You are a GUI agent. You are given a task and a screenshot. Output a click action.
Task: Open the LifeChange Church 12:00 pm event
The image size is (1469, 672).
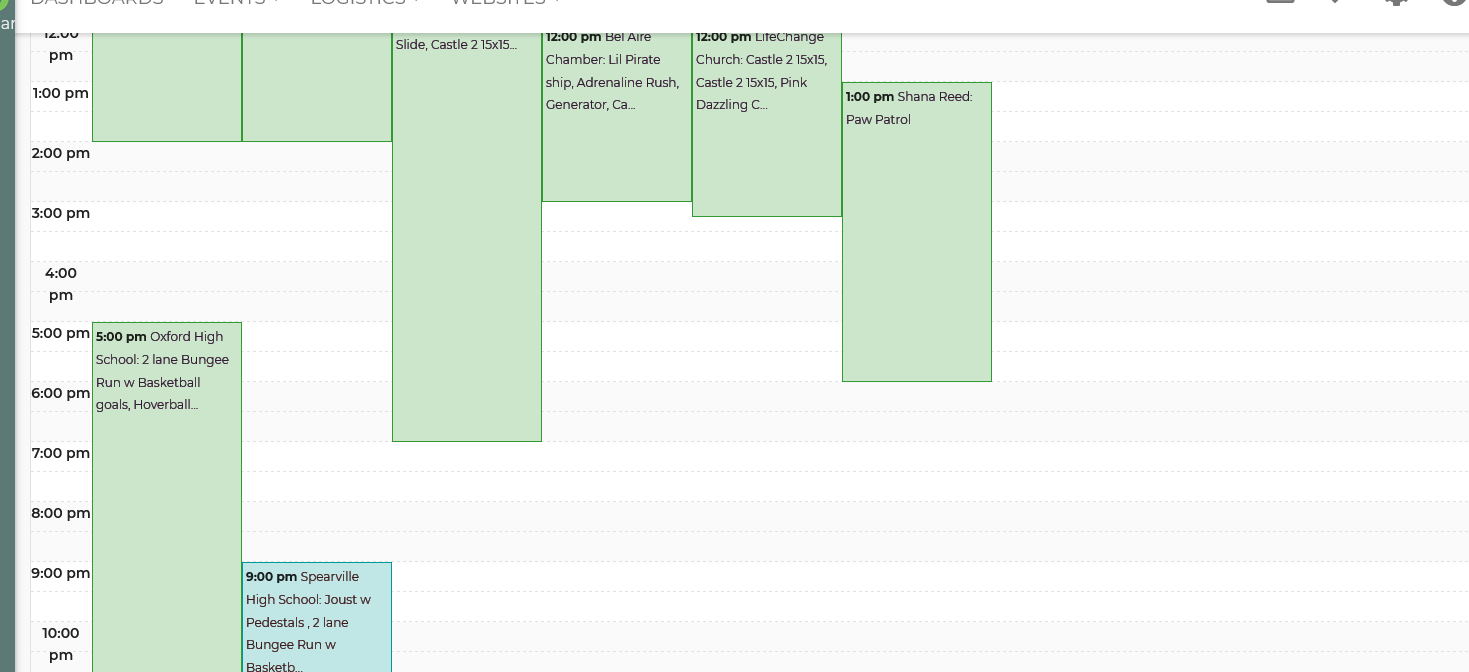tap(766, 70)
